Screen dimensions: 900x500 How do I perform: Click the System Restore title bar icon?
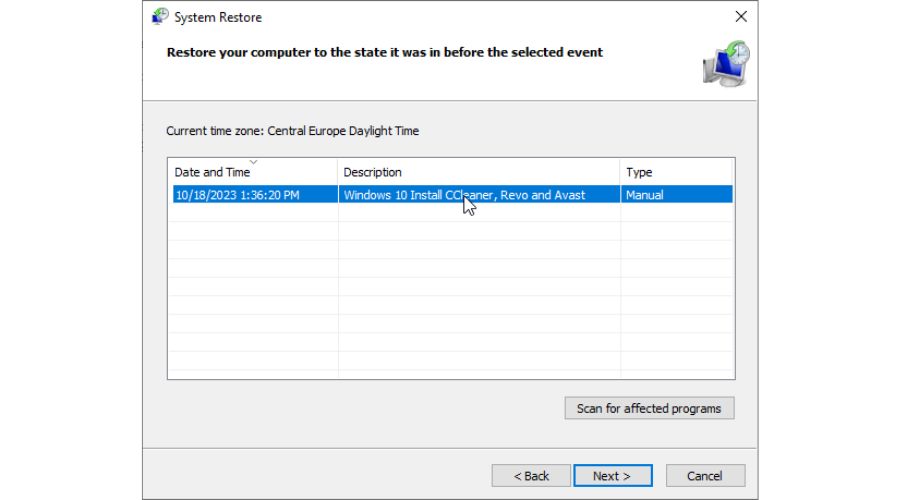[x=160, y=17]
